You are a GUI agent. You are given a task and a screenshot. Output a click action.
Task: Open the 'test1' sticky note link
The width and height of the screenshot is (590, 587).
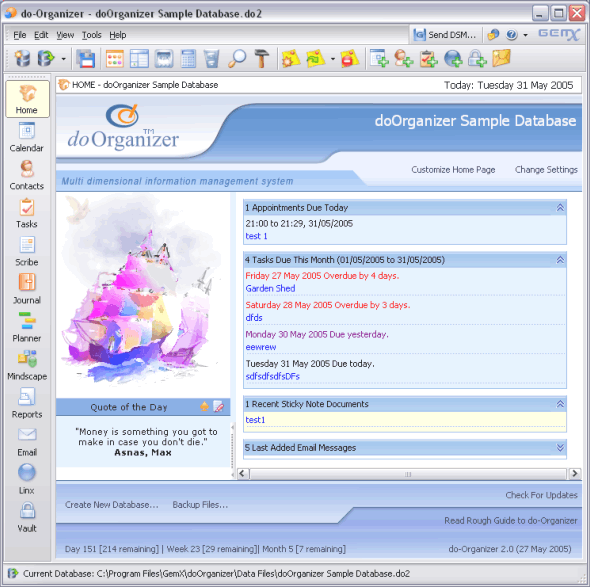coord(255,420)
